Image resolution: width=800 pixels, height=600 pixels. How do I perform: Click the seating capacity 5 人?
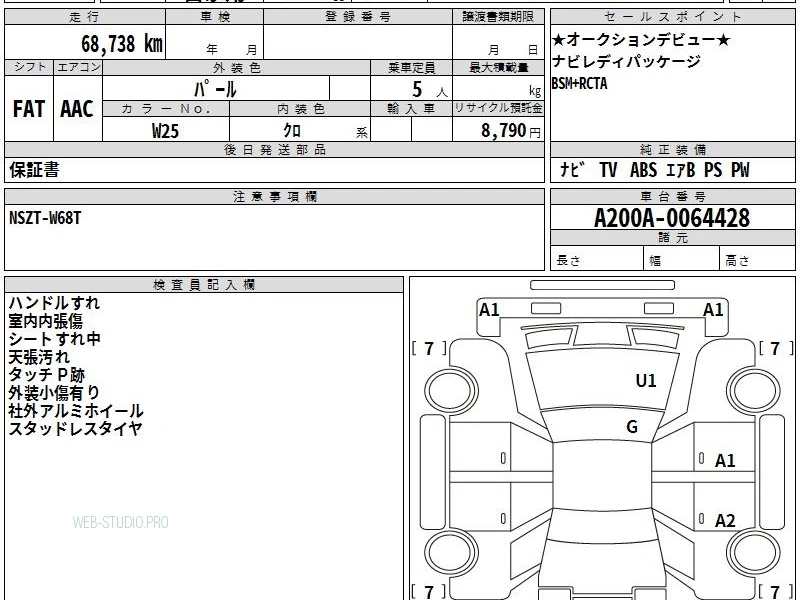(x=429, y=90)
